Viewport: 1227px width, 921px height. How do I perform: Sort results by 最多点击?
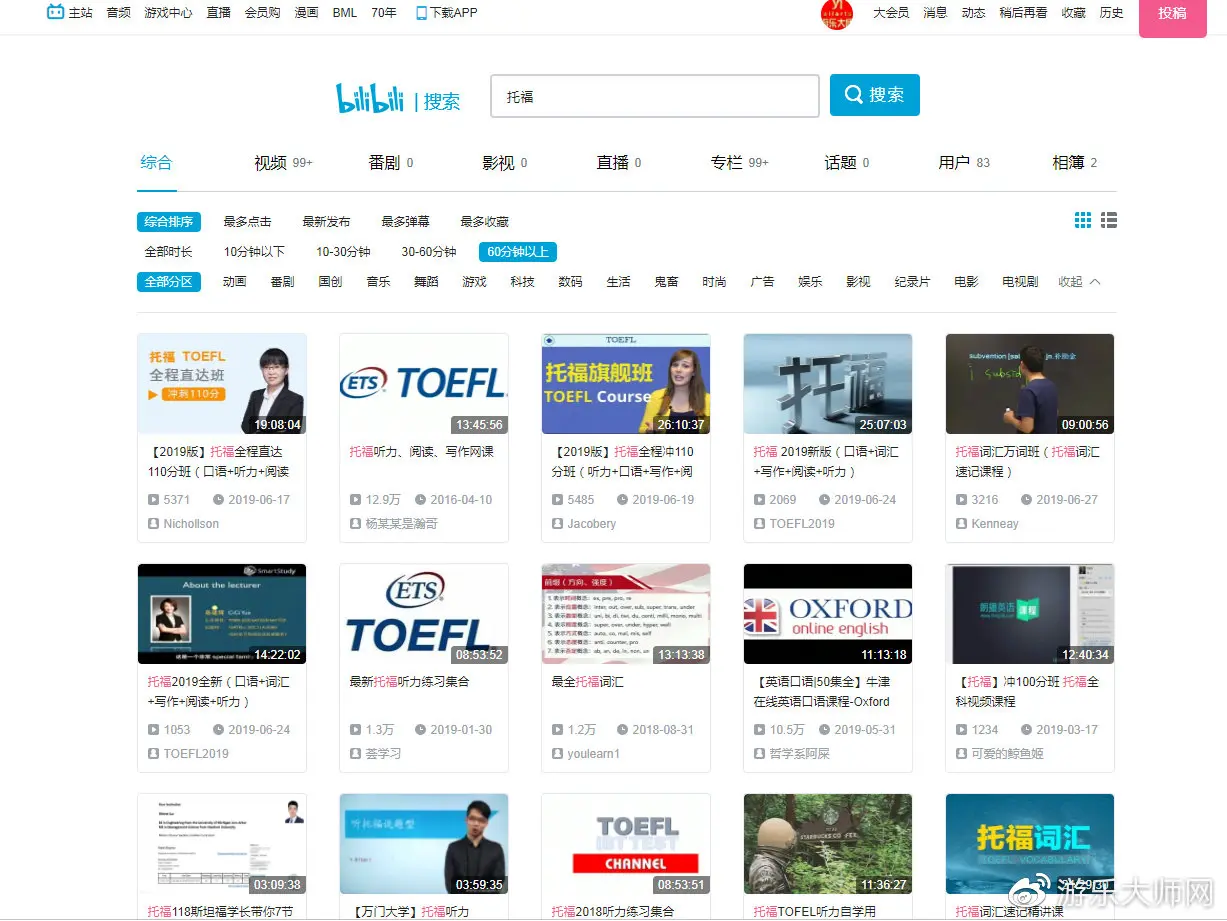point(247,222)
